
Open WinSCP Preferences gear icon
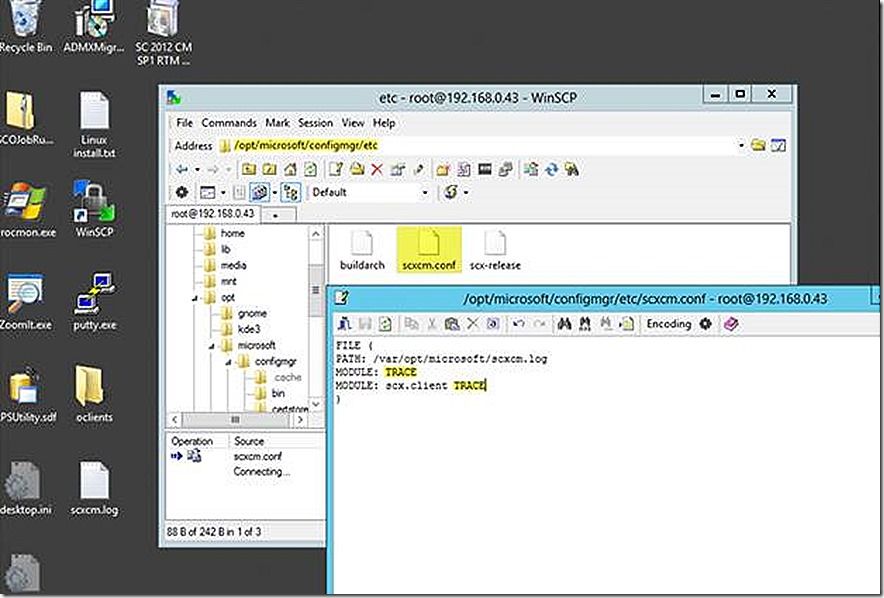[182, 192]
